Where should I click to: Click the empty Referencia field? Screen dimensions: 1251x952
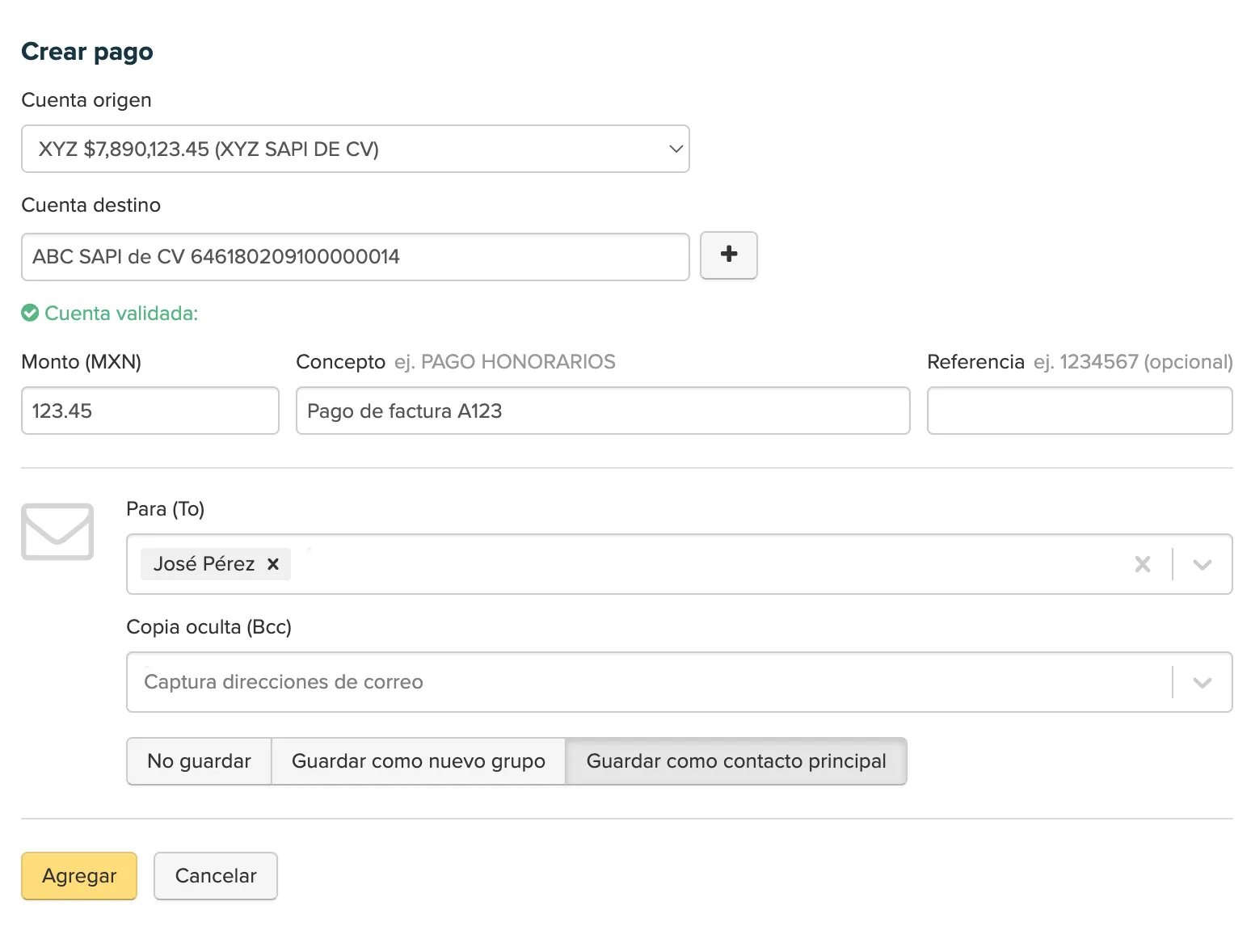coord(1079,411)
